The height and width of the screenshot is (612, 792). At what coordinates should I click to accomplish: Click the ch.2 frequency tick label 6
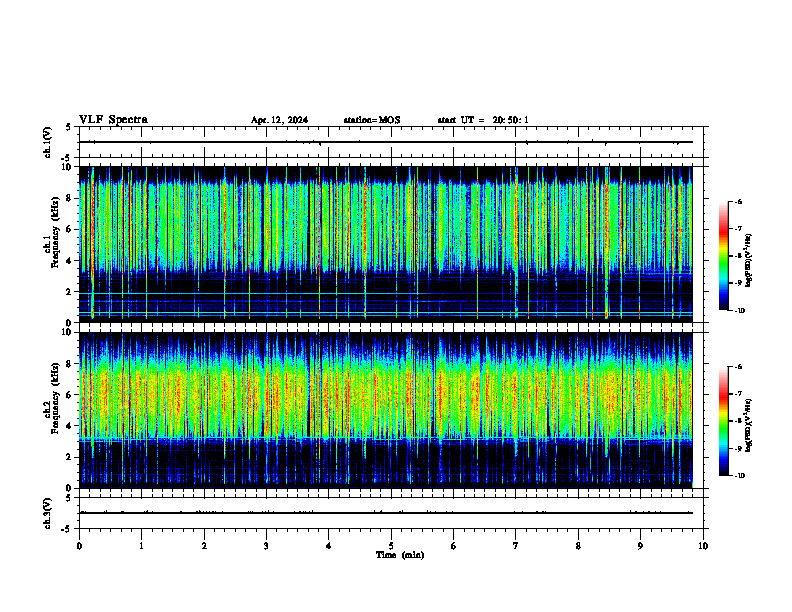point(70,395)
